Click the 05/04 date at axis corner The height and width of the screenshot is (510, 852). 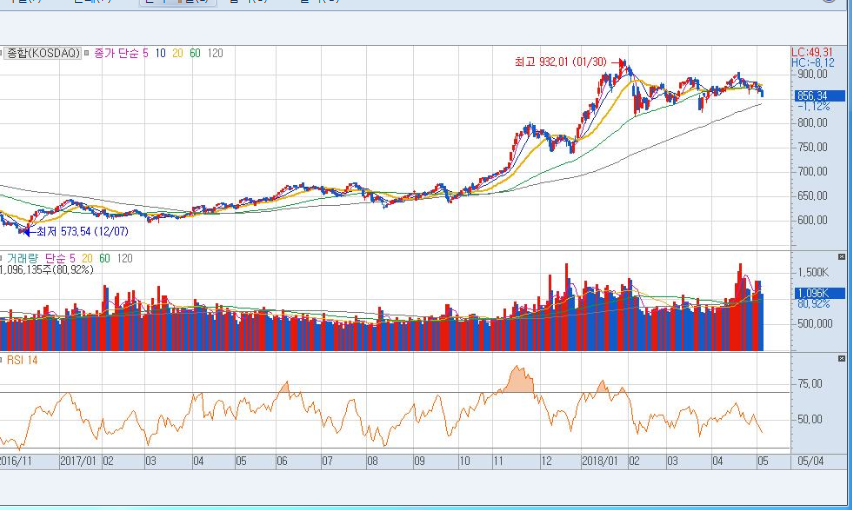click(x=810, y=462)
